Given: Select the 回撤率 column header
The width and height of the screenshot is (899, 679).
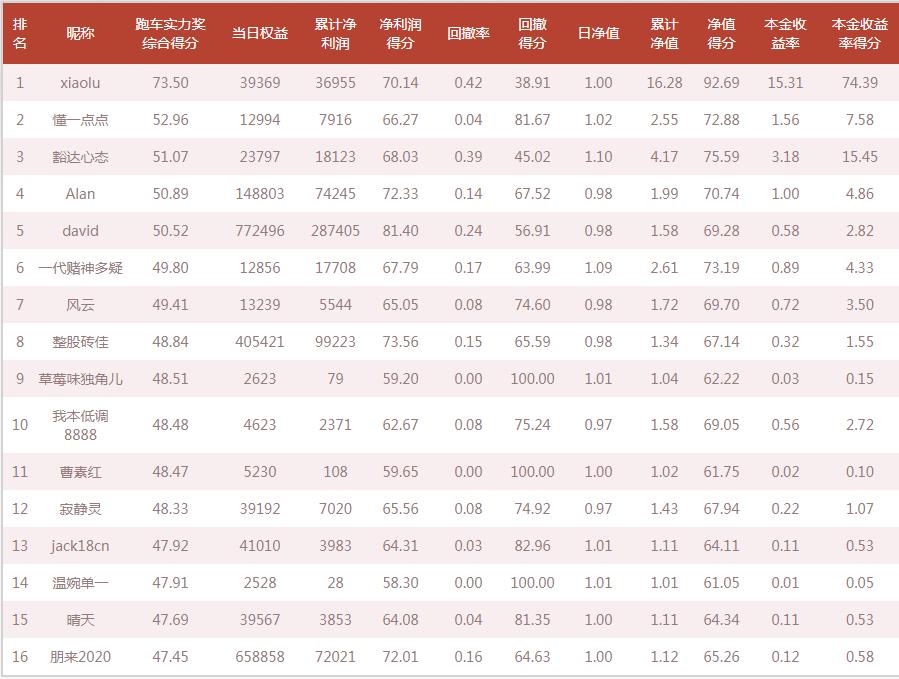Looking at the screenshot, I should pos(468,34).
